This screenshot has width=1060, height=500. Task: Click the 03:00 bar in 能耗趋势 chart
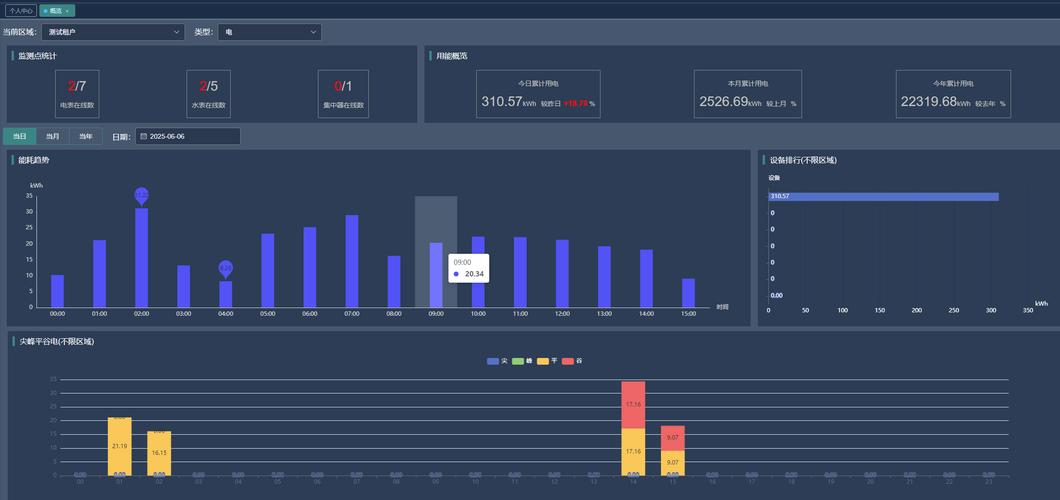point(183,286)
